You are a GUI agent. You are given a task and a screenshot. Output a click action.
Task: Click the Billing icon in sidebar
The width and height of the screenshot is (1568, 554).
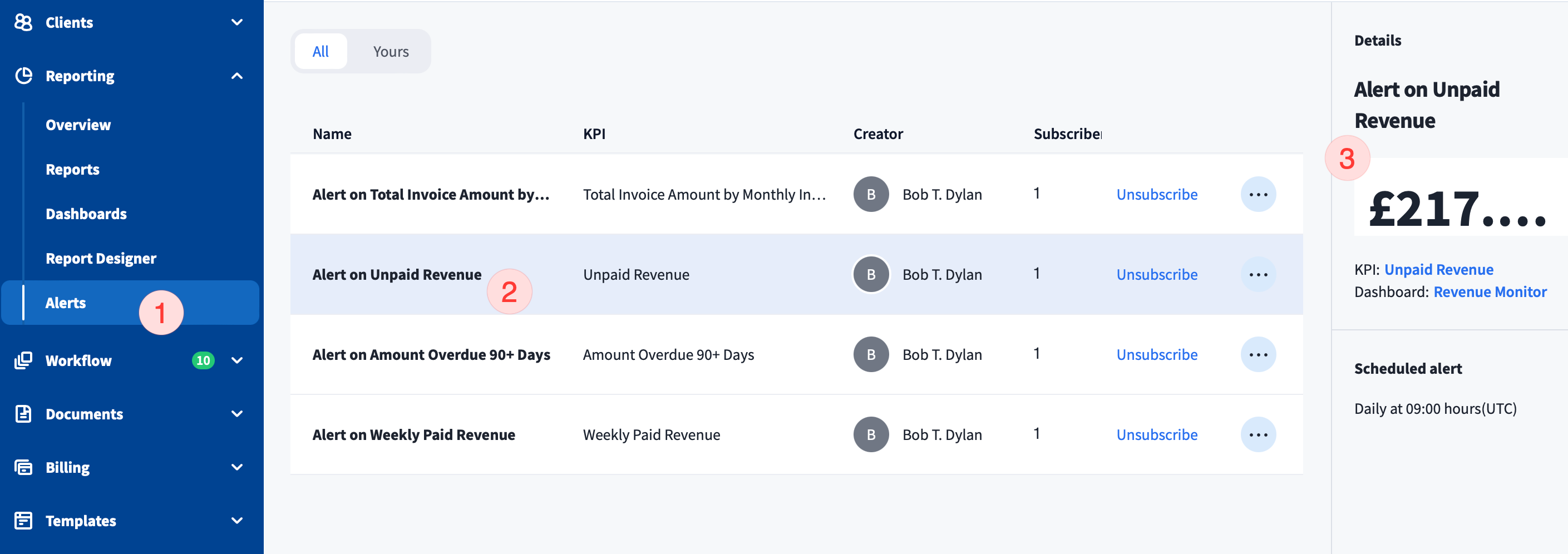[x=23, y=468]
